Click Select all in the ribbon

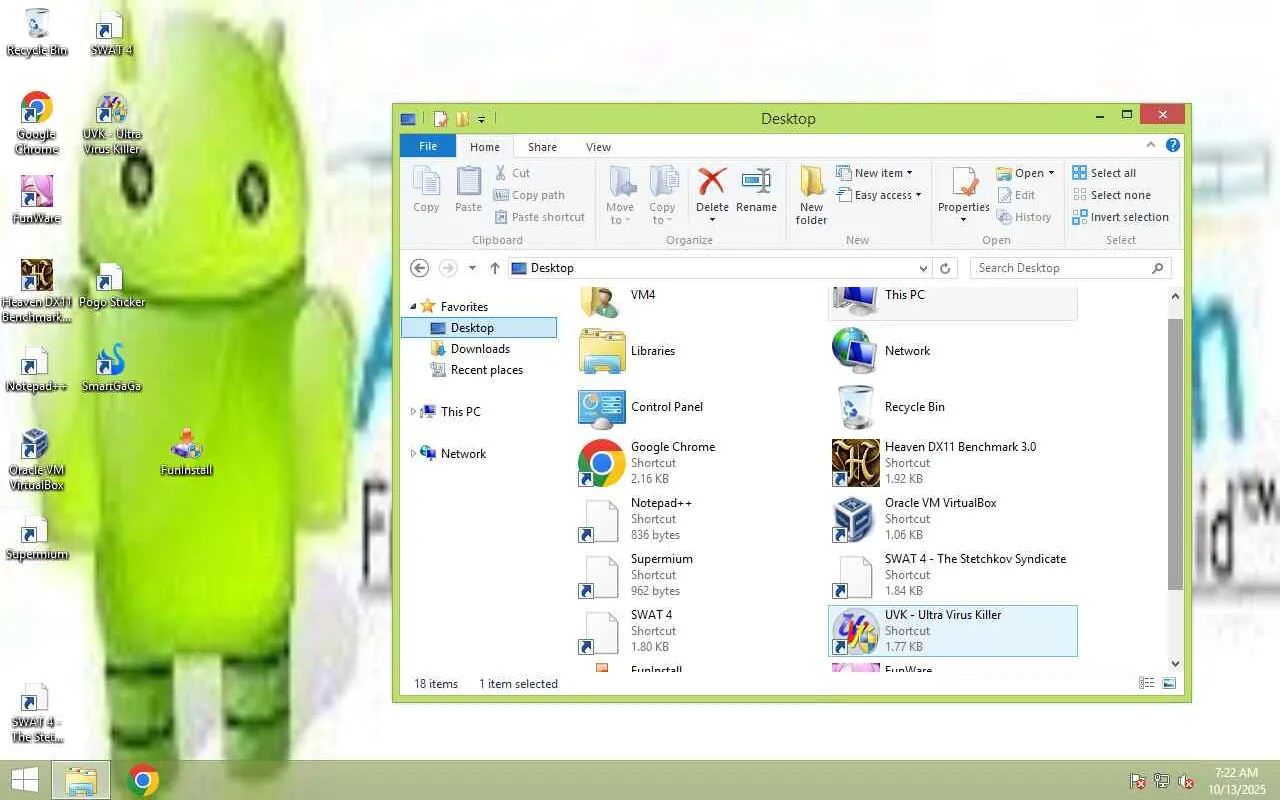coord(1104,173)
